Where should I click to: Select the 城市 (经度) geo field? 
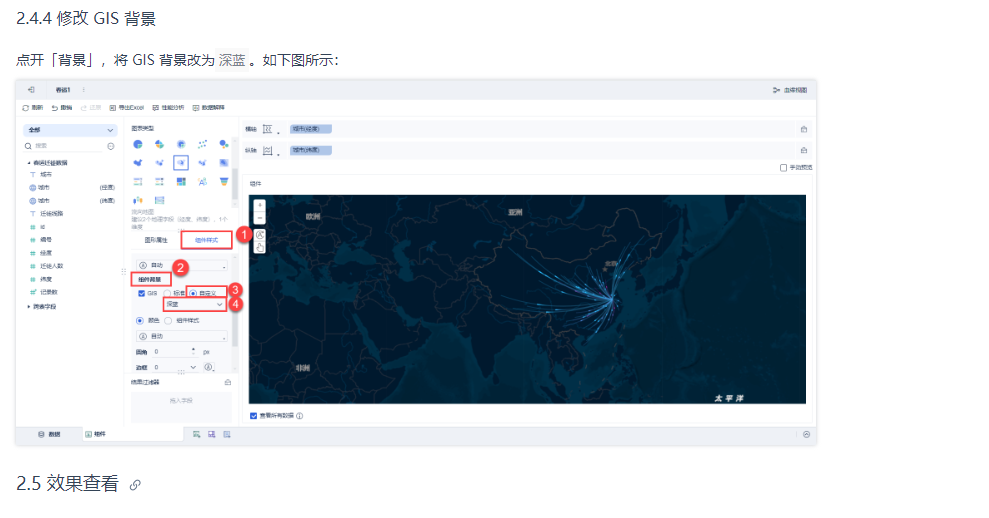click(x=72, y=187)
